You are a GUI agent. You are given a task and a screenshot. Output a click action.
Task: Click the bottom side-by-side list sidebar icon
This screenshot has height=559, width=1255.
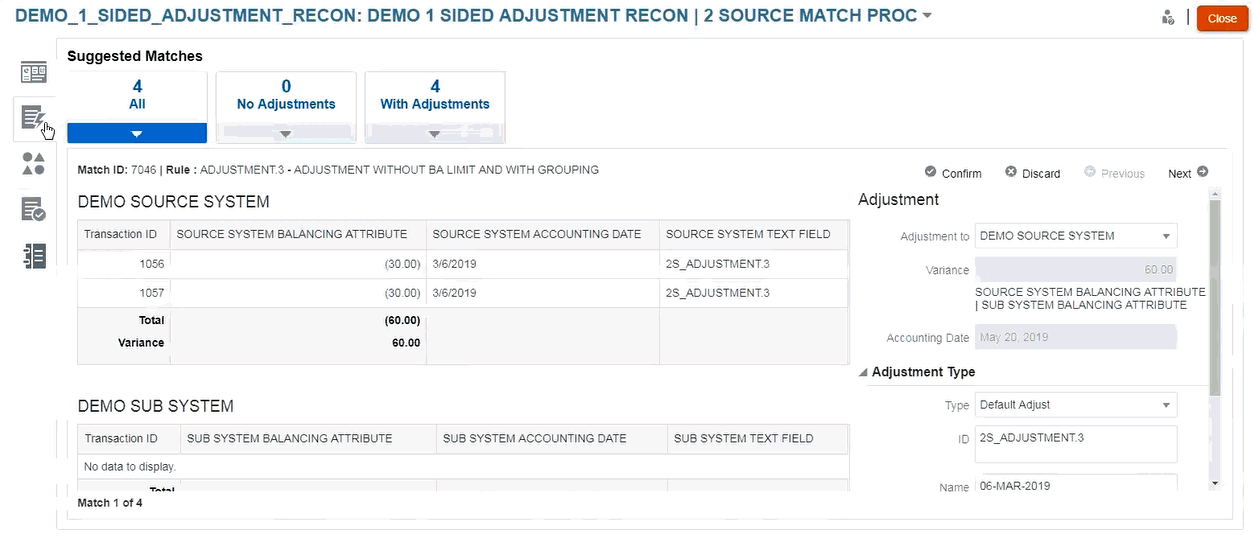click(x=34, y=255)
